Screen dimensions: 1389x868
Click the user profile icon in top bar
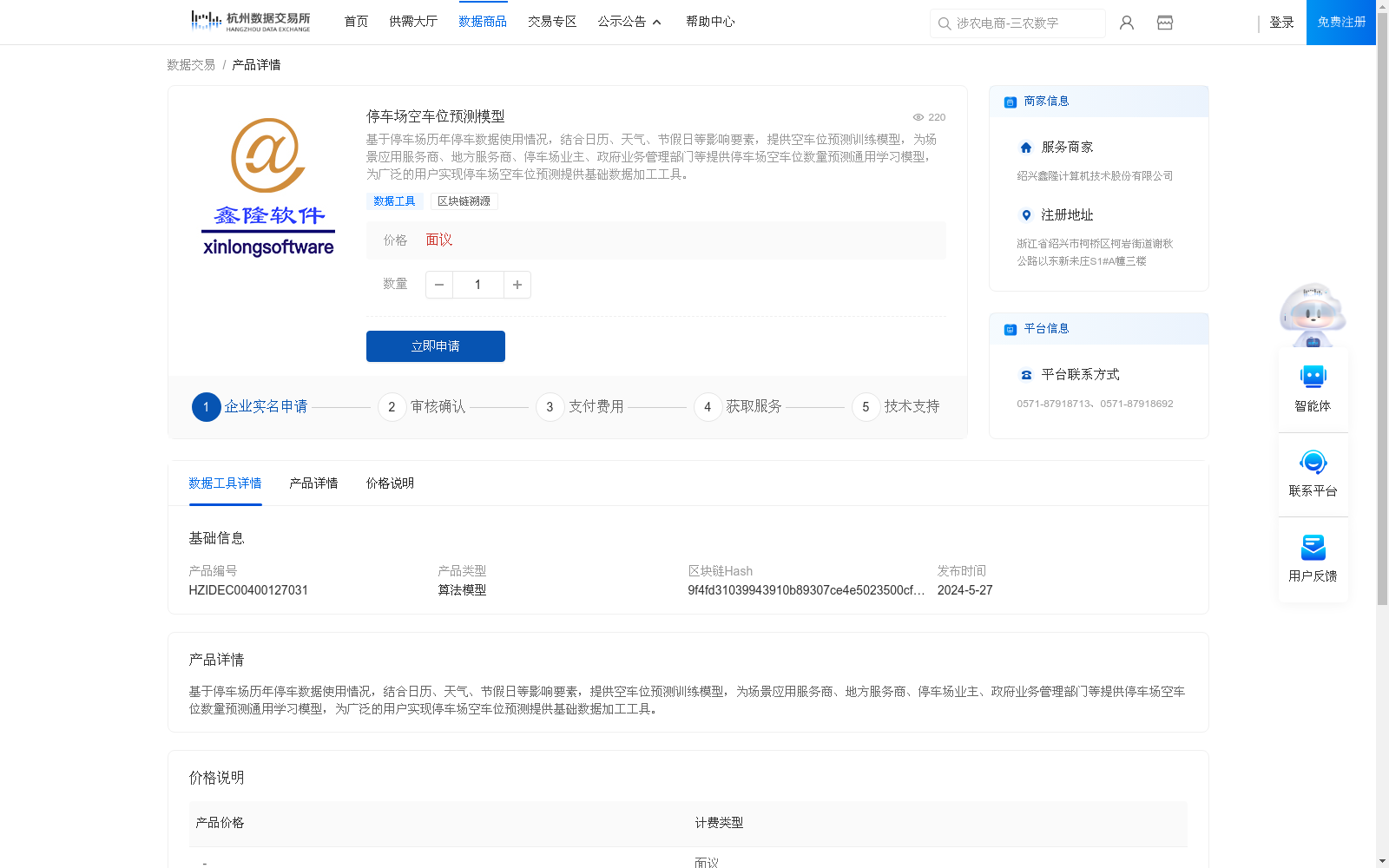[1126, 23]
